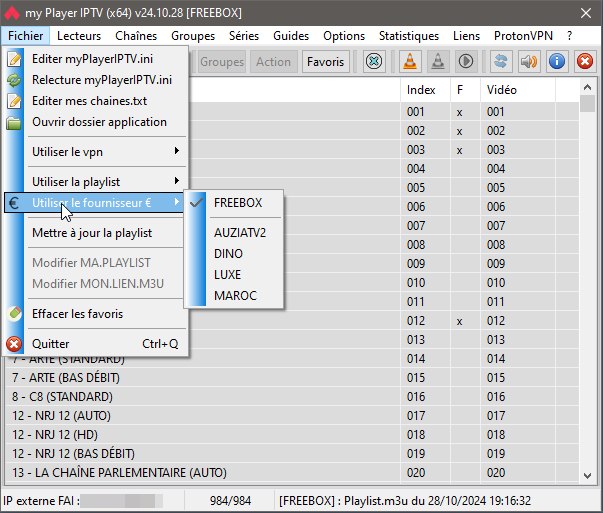Open the Liens menu
The width and height of the screenshot is (603, 513).
point(466,36)
